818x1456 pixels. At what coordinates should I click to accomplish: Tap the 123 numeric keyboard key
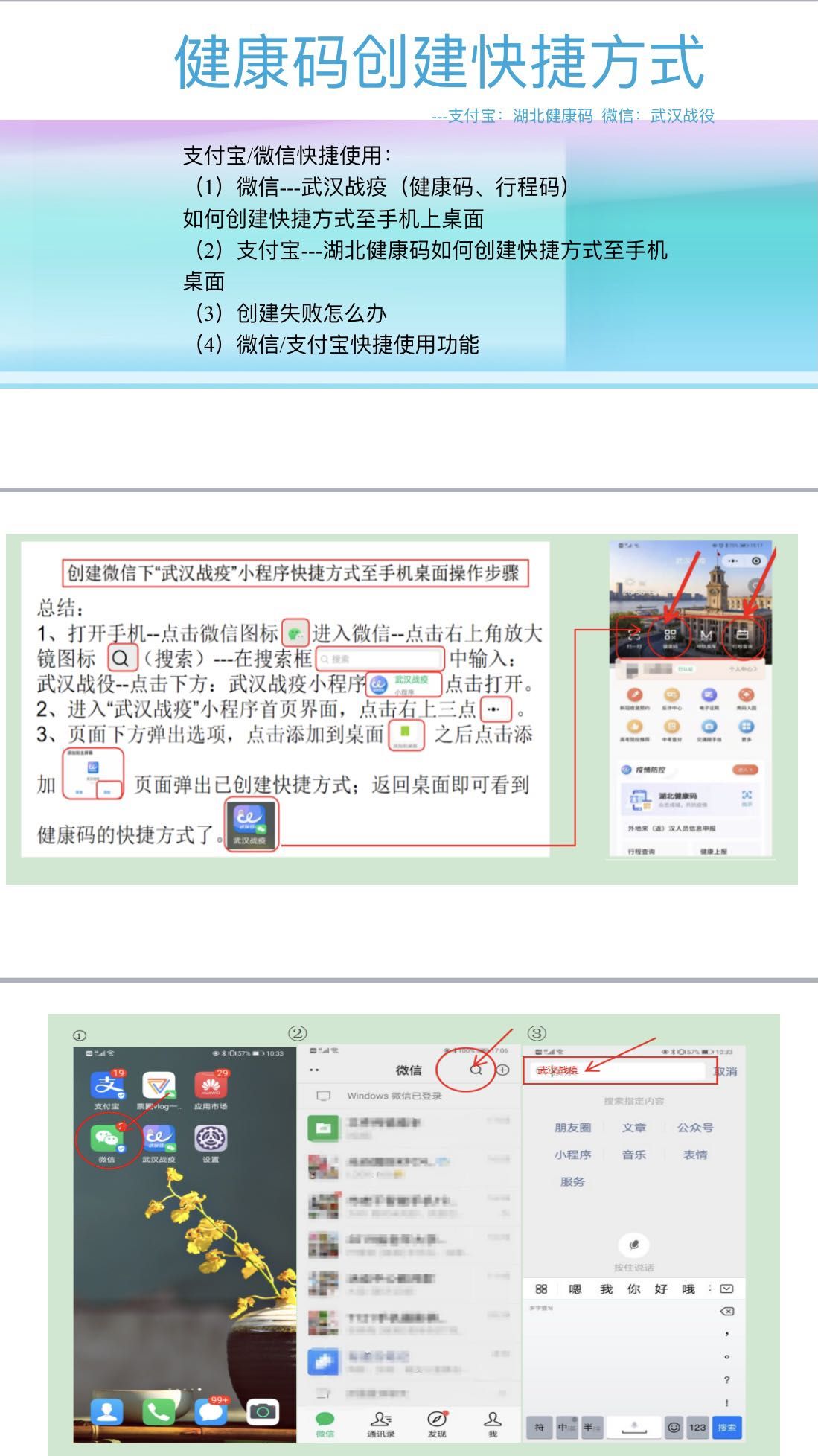pyautogui.click(x=697, y=1427)
